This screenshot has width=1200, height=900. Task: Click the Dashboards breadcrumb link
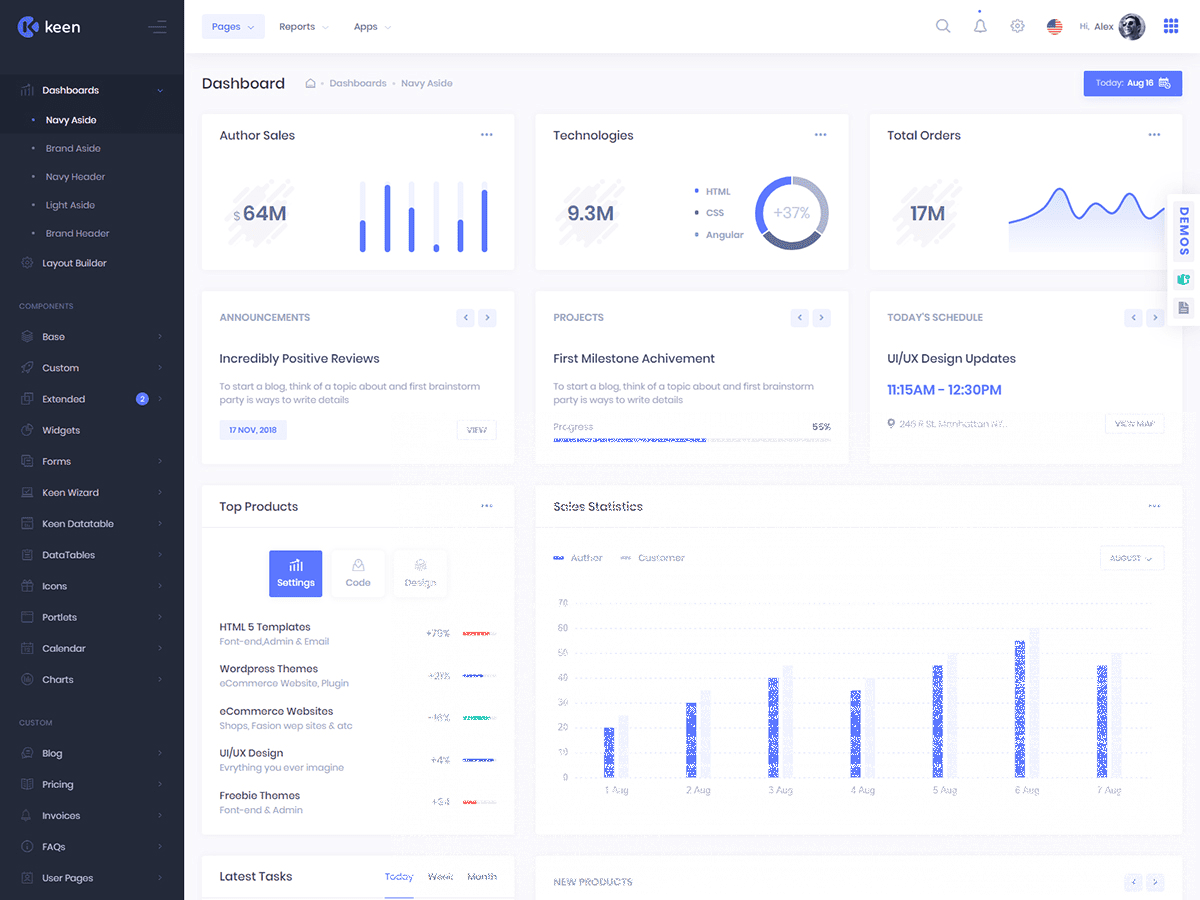357,84
